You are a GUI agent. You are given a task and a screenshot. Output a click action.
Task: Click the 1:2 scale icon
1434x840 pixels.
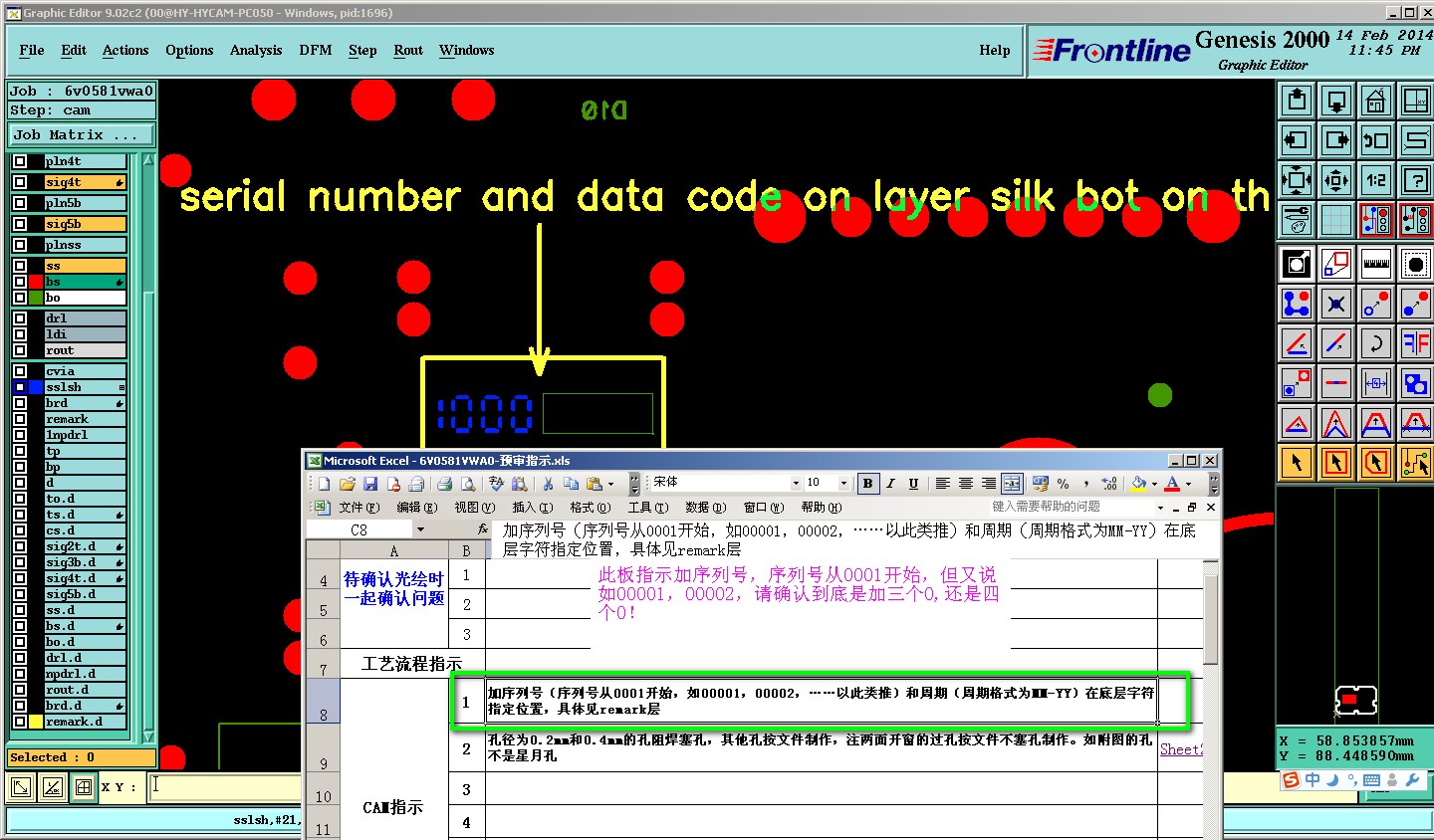click(x=1376, y=180)
